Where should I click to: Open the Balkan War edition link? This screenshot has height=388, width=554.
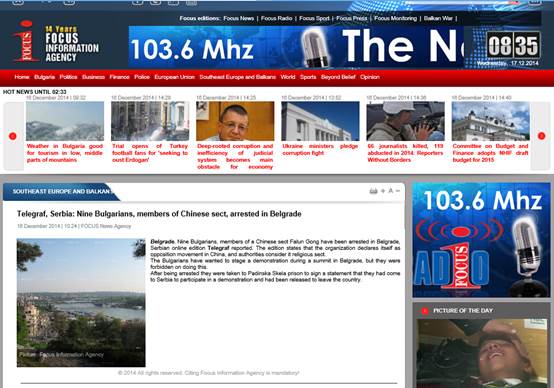coord(438,18)
